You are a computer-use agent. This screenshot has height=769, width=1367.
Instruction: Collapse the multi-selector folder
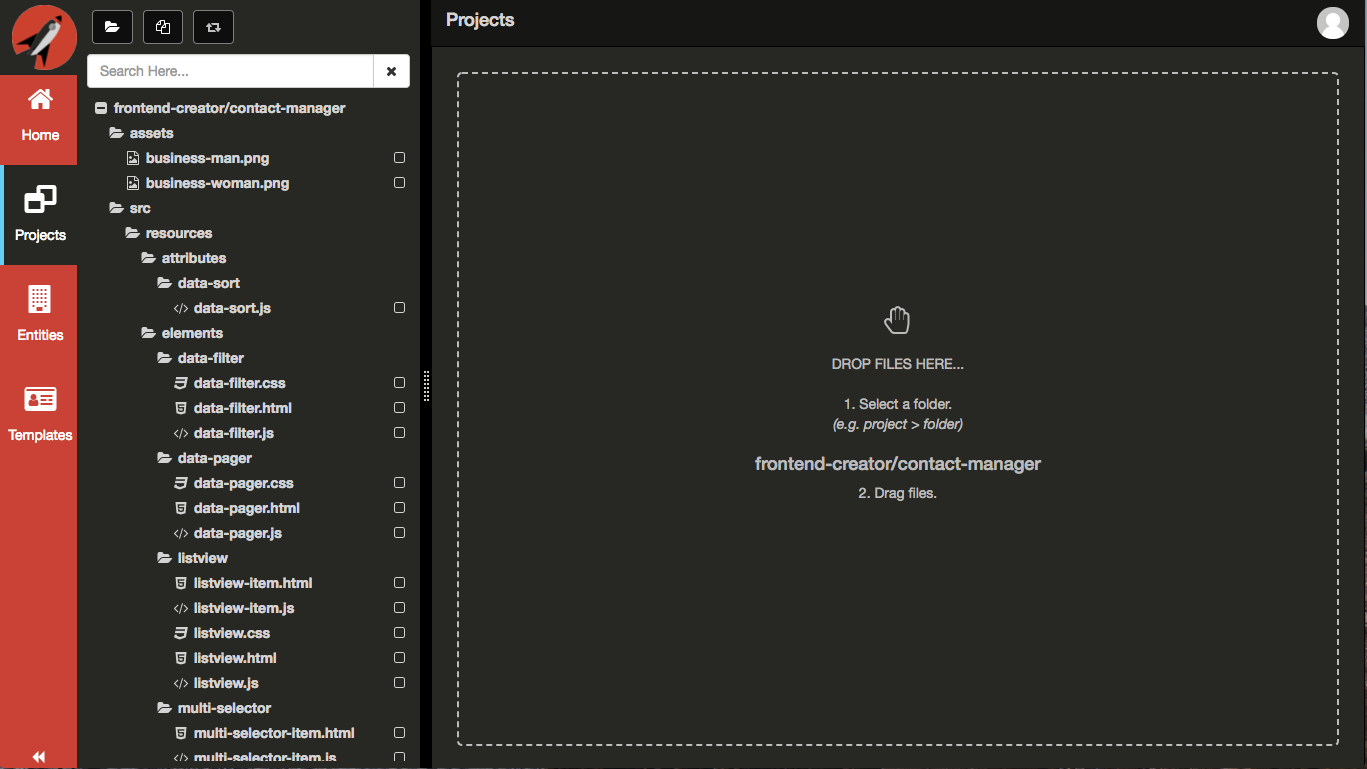(164, 708)
